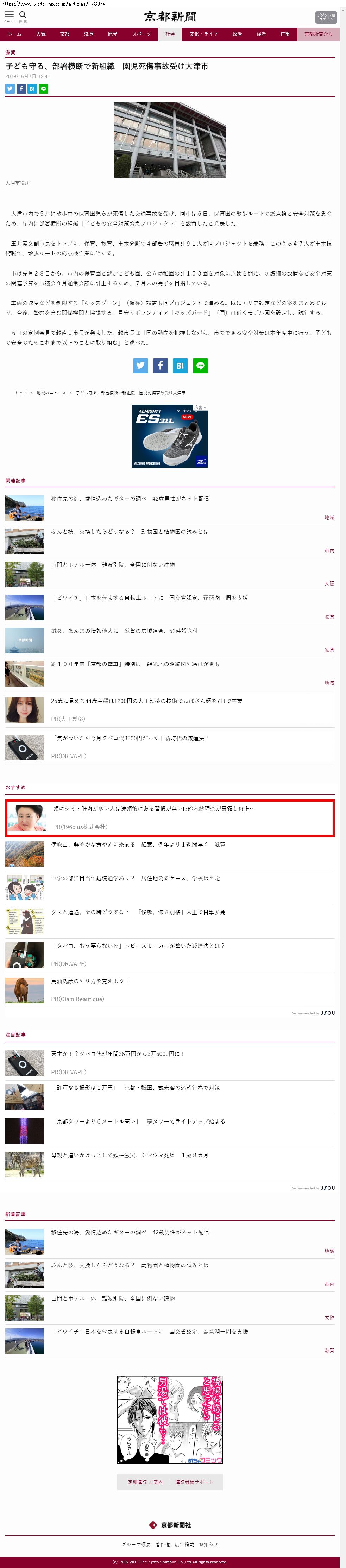
Task: Click large LINE share button below article
Action: click(200, 365)
